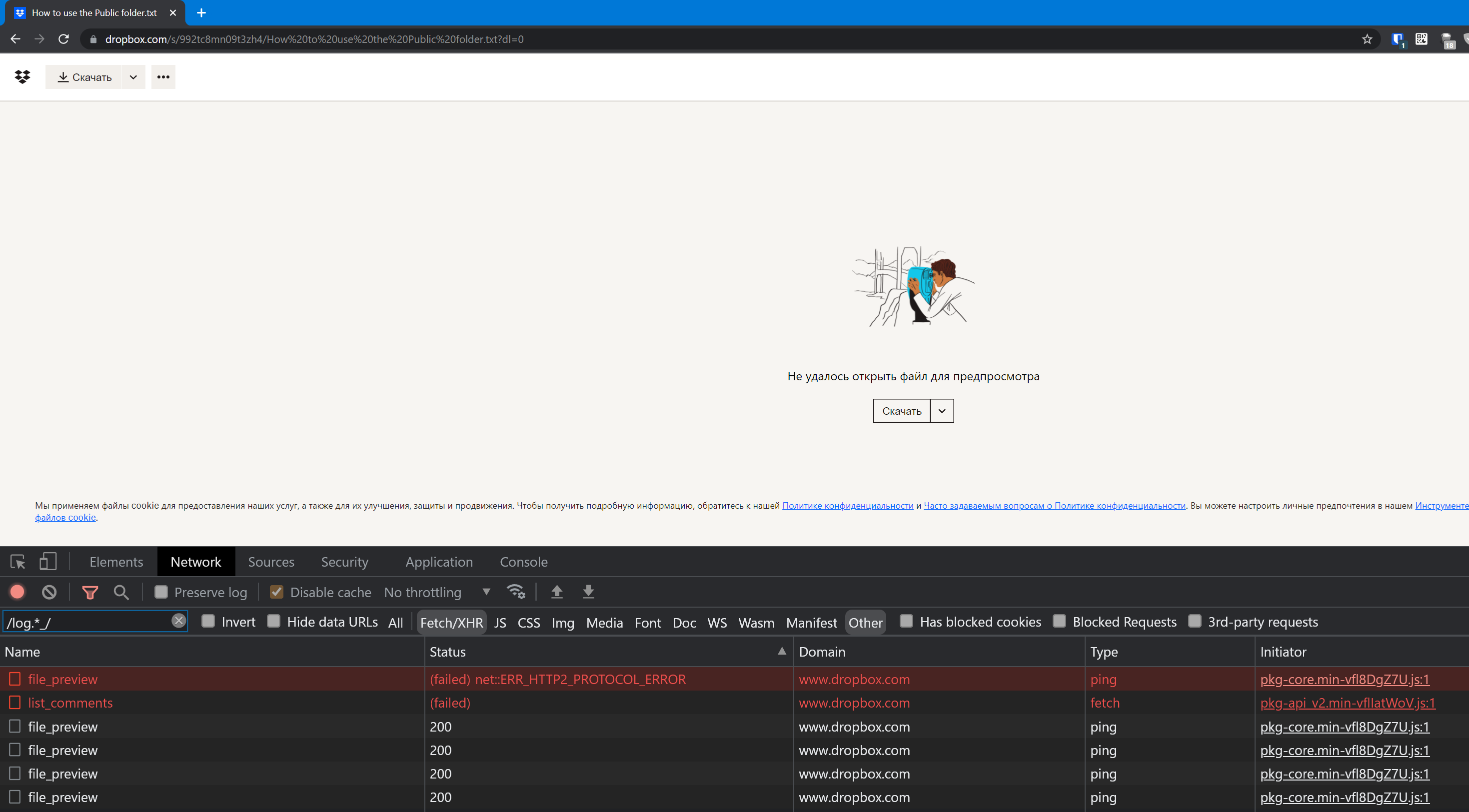1469x812 pixels.
Task: Open the network filter bar
Action: click(x=90, y=592)
